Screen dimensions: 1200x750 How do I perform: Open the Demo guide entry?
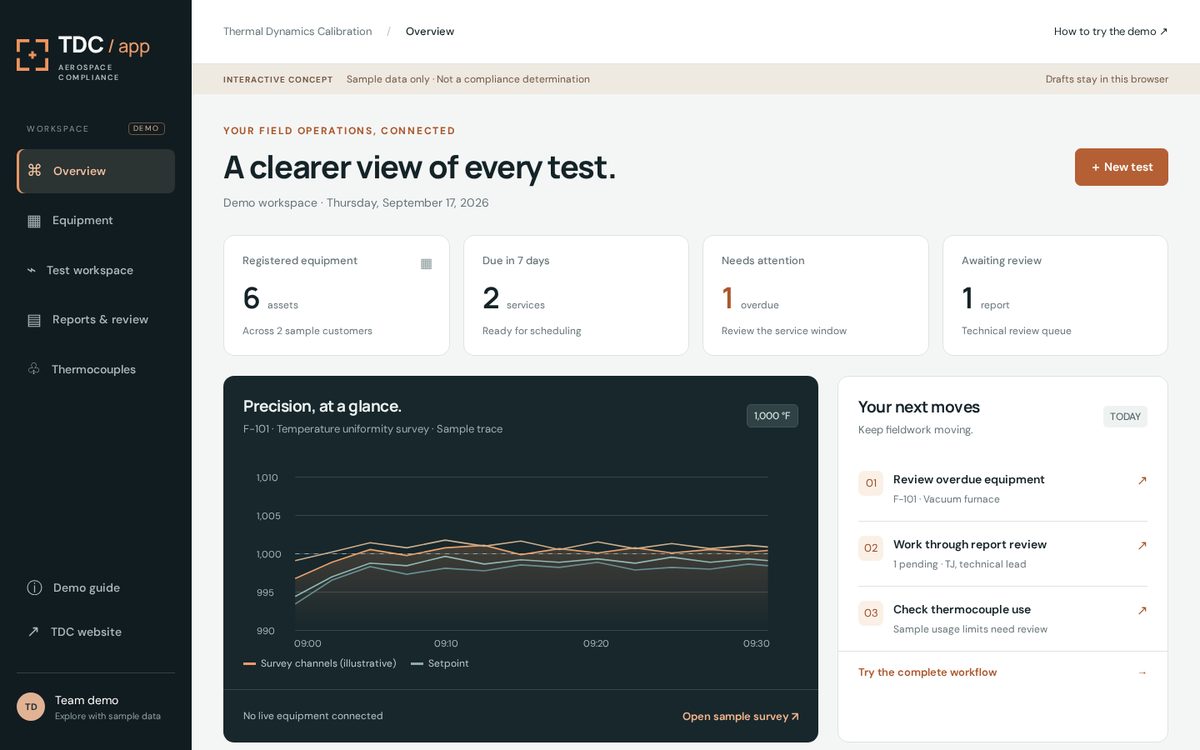pos(96,588)
